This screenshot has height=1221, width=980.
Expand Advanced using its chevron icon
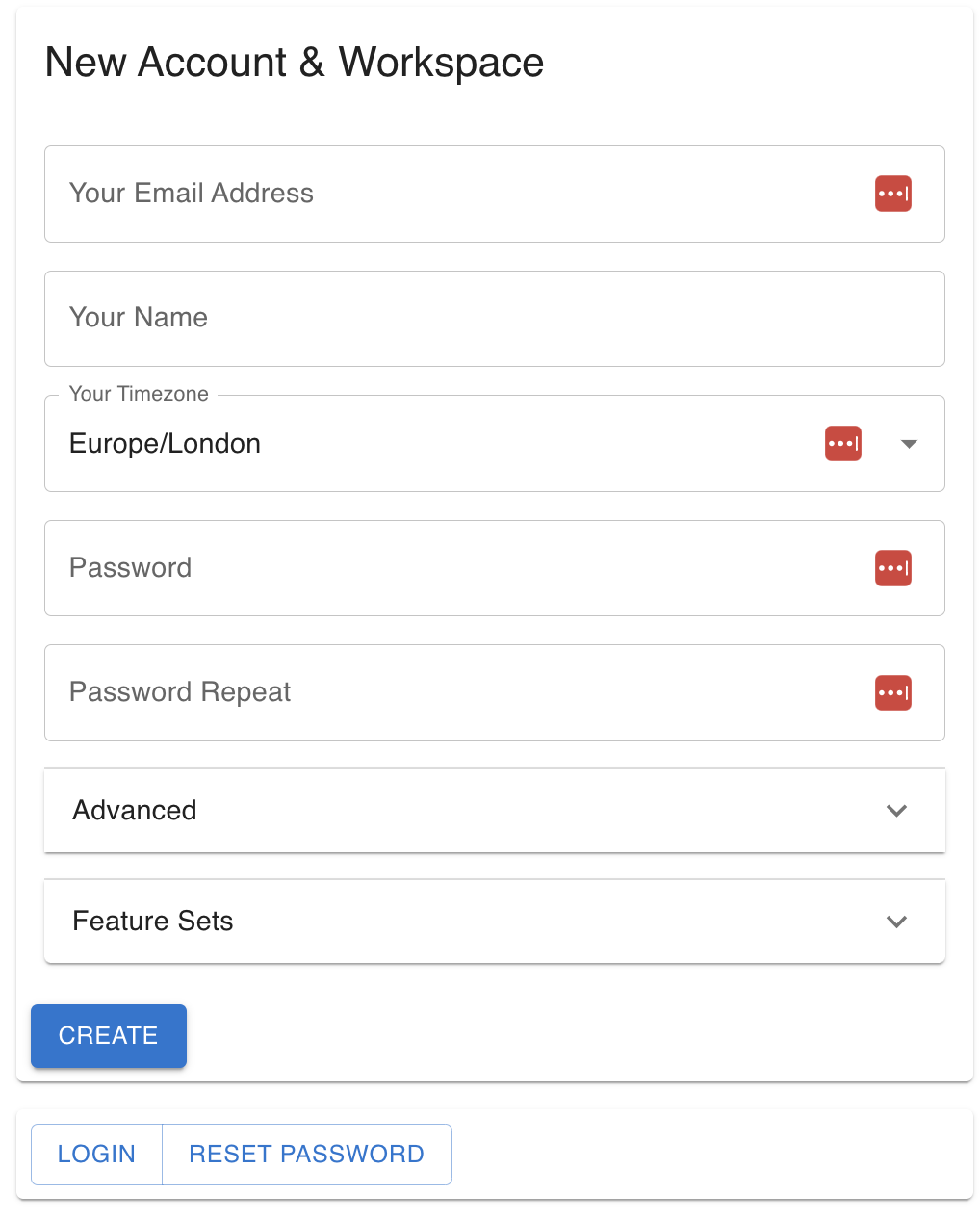[896, 811]
